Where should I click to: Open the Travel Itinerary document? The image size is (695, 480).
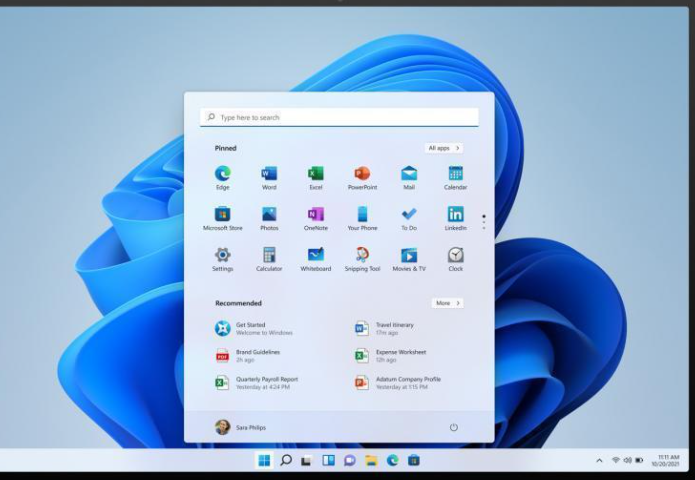384,328
